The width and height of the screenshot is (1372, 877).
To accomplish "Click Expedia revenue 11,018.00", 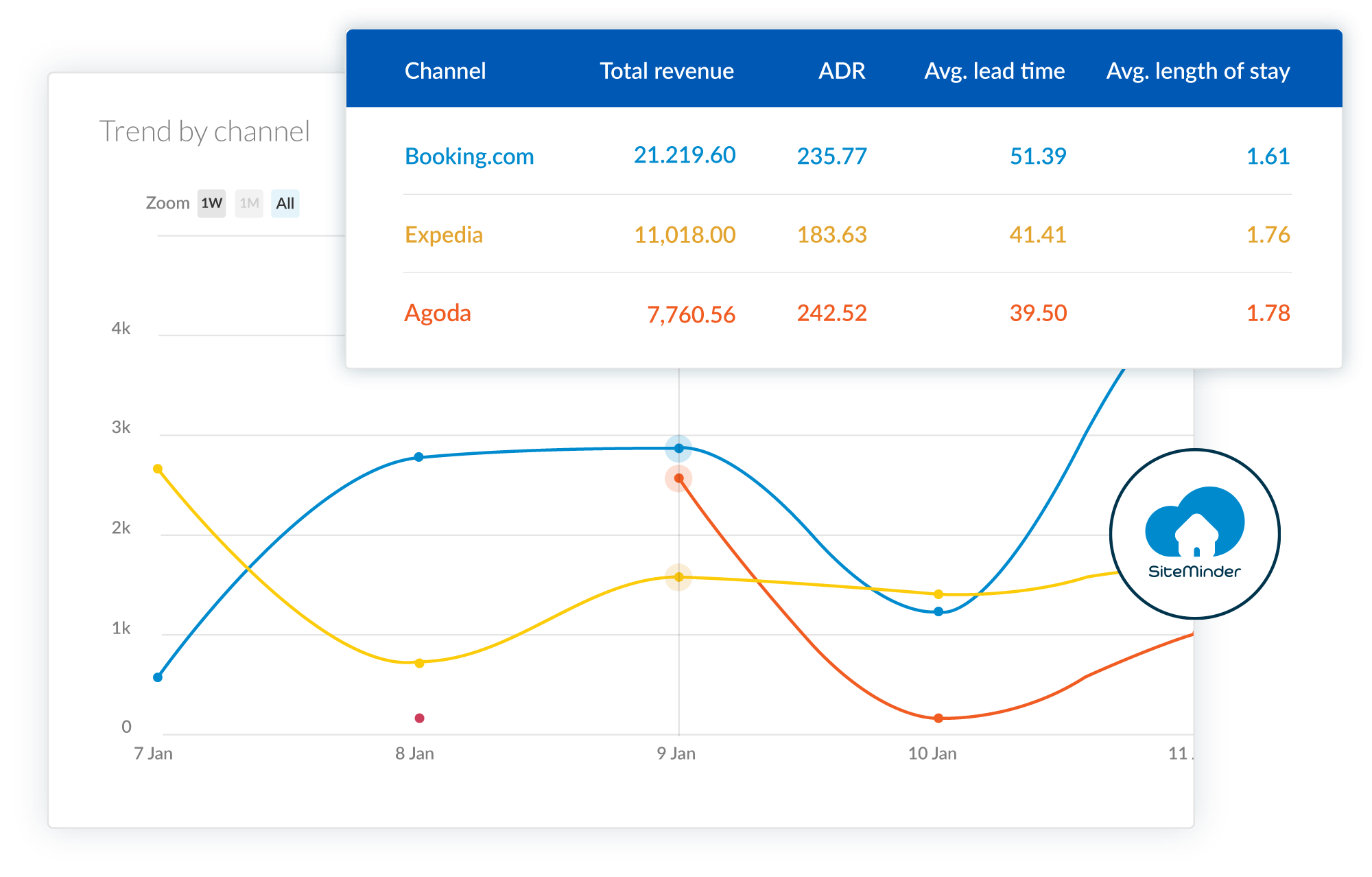I will click(x=685, y=235).
